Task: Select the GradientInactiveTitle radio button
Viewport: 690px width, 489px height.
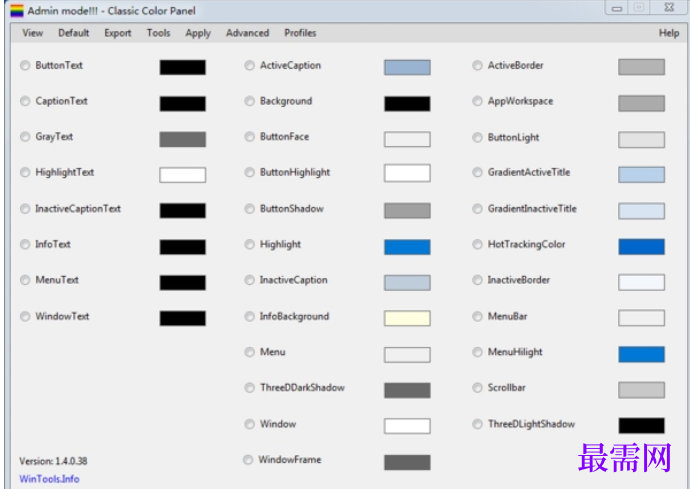Action: 477,209
